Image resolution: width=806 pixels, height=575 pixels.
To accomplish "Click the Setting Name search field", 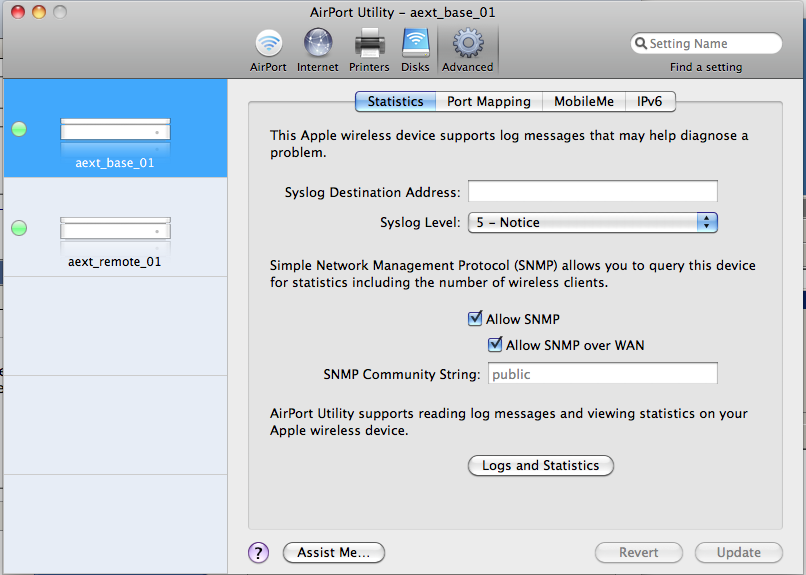I will point(706,43).
